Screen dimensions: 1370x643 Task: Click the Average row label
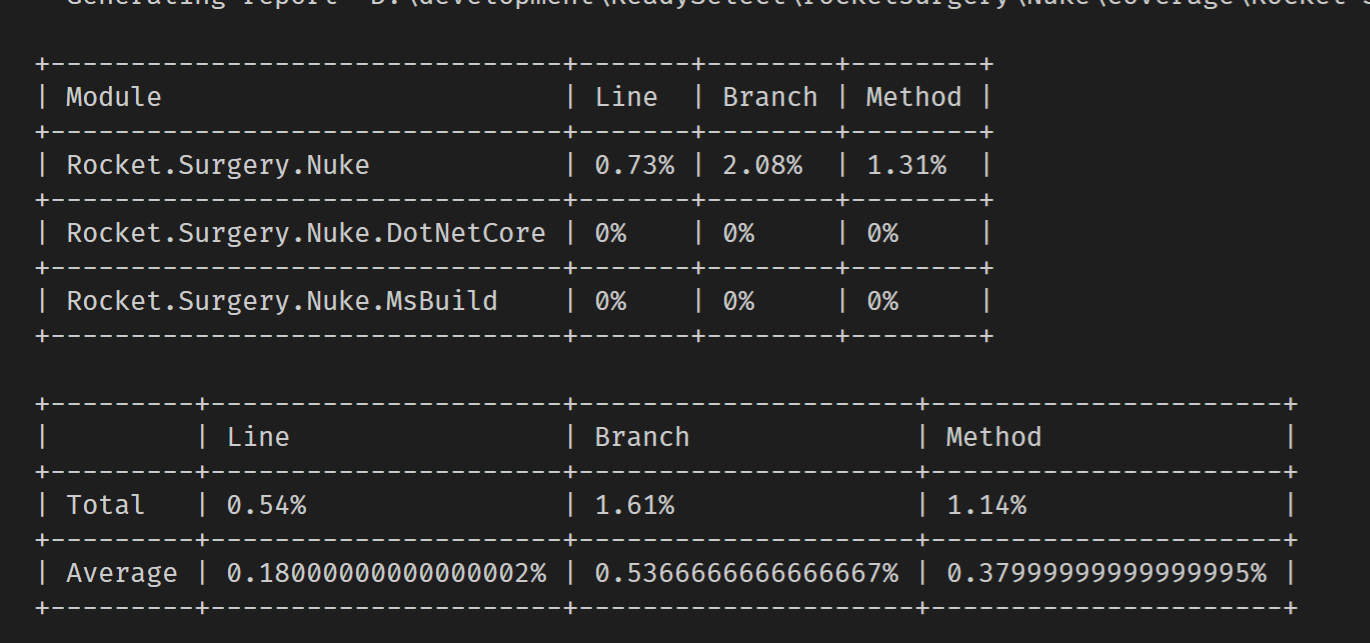122,572
